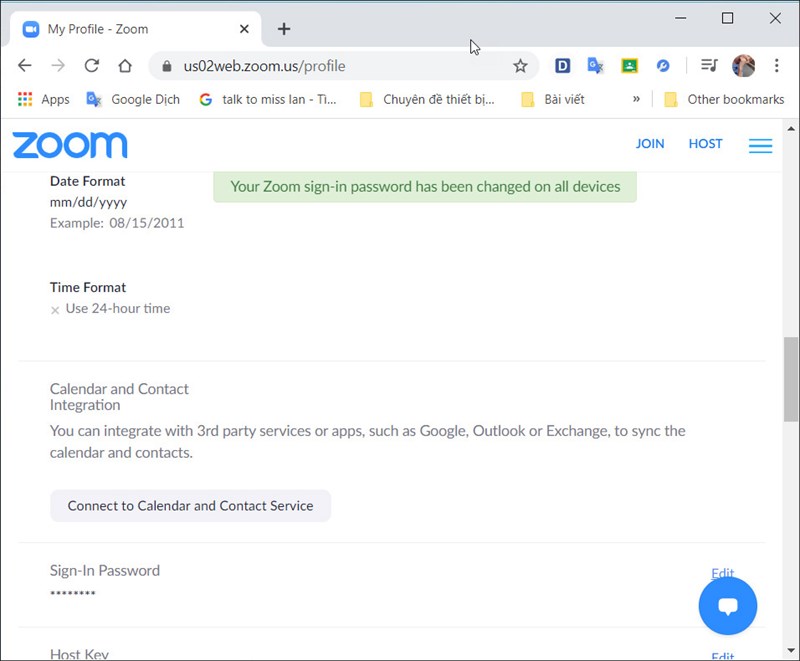Open Chrome three-dot menu
This screenshot has width=800, height=661.
777,66
